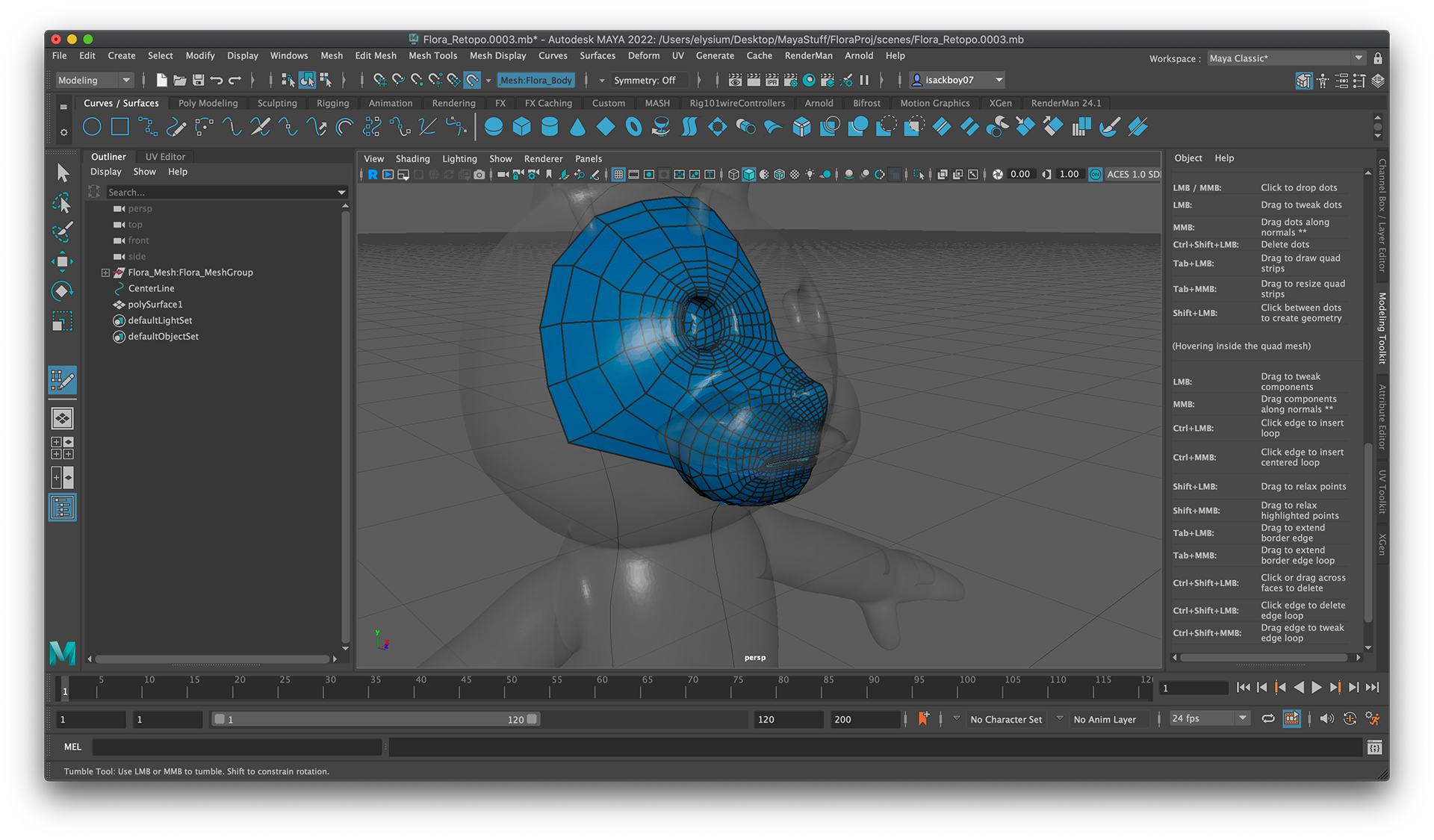Screen dimensions: 1434x840
Task: Click the MEL command language label
Action: pos(72,747)
